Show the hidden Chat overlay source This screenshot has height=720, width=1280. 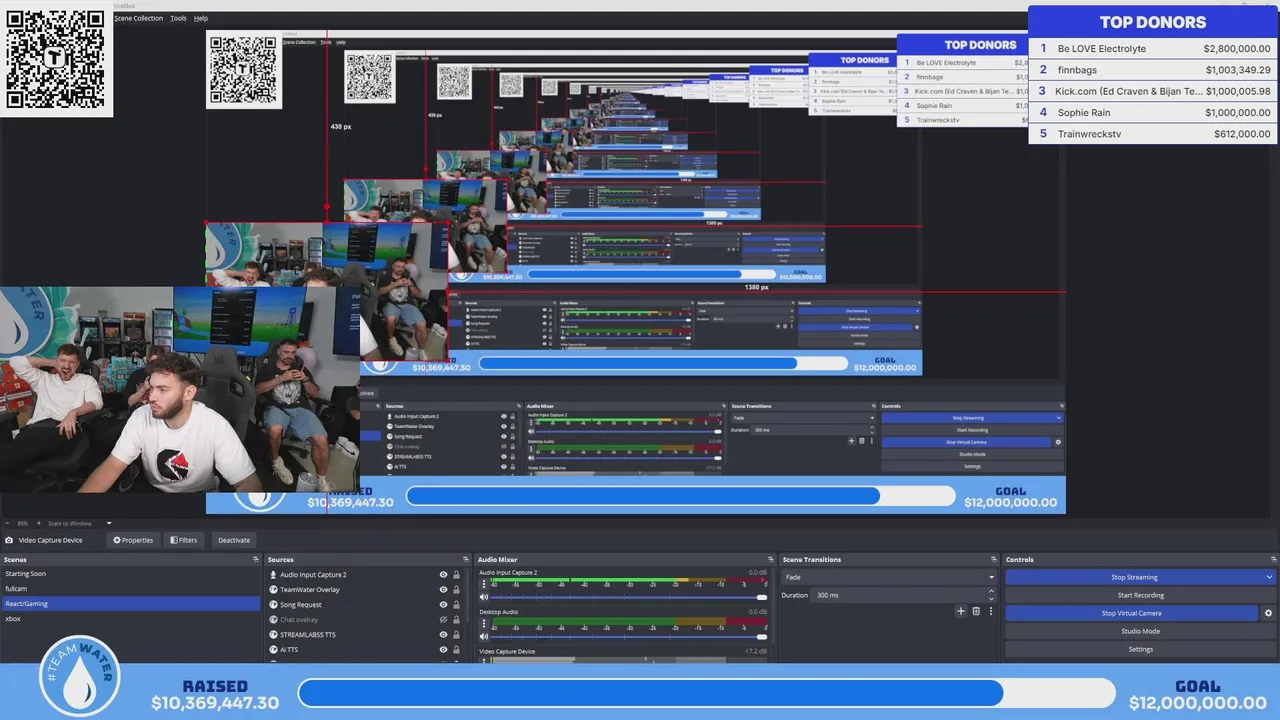click(x=443, y=620)
